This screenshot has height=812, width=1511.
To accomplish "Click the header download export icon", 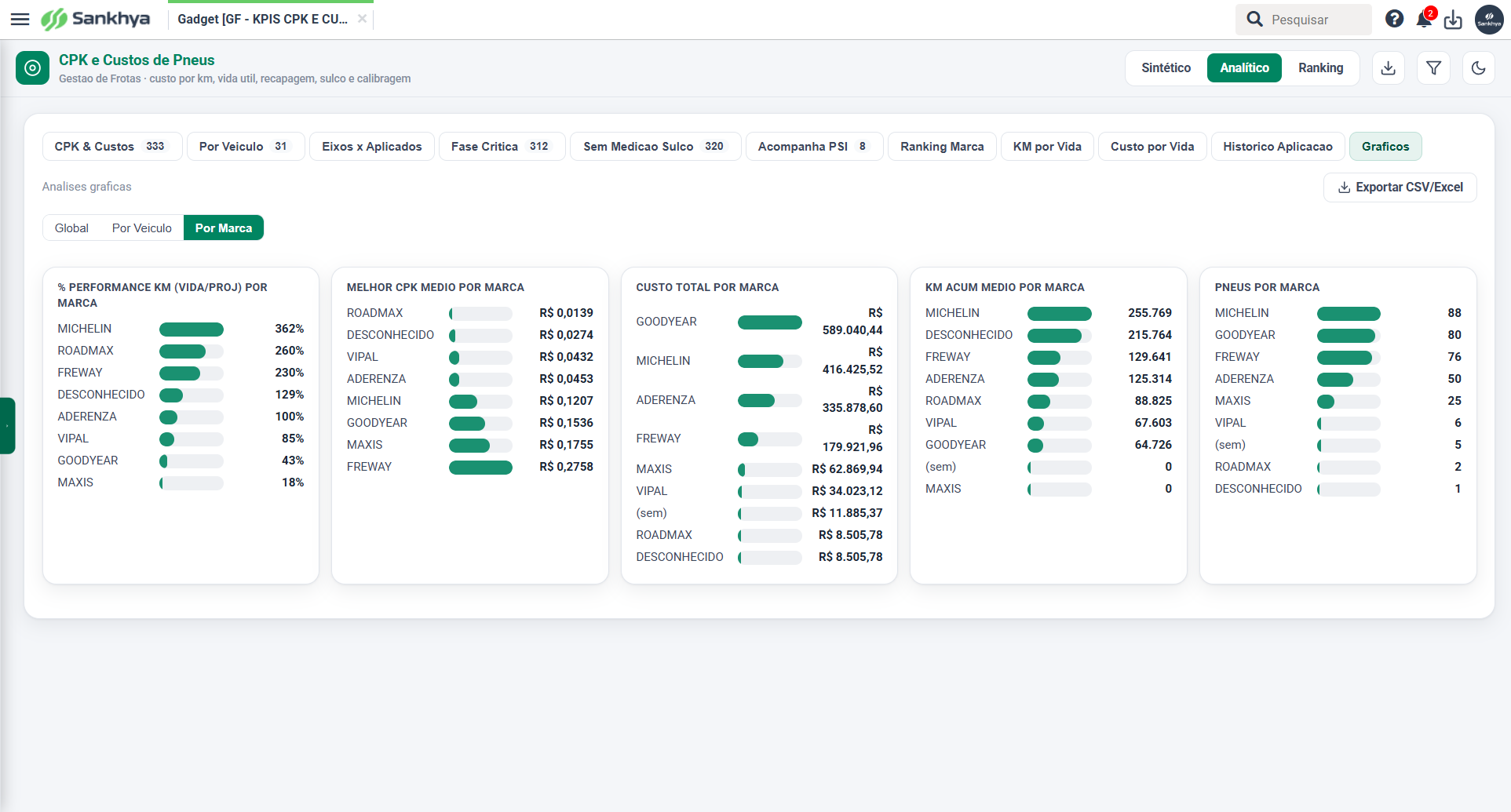I will coord(1389,68).
